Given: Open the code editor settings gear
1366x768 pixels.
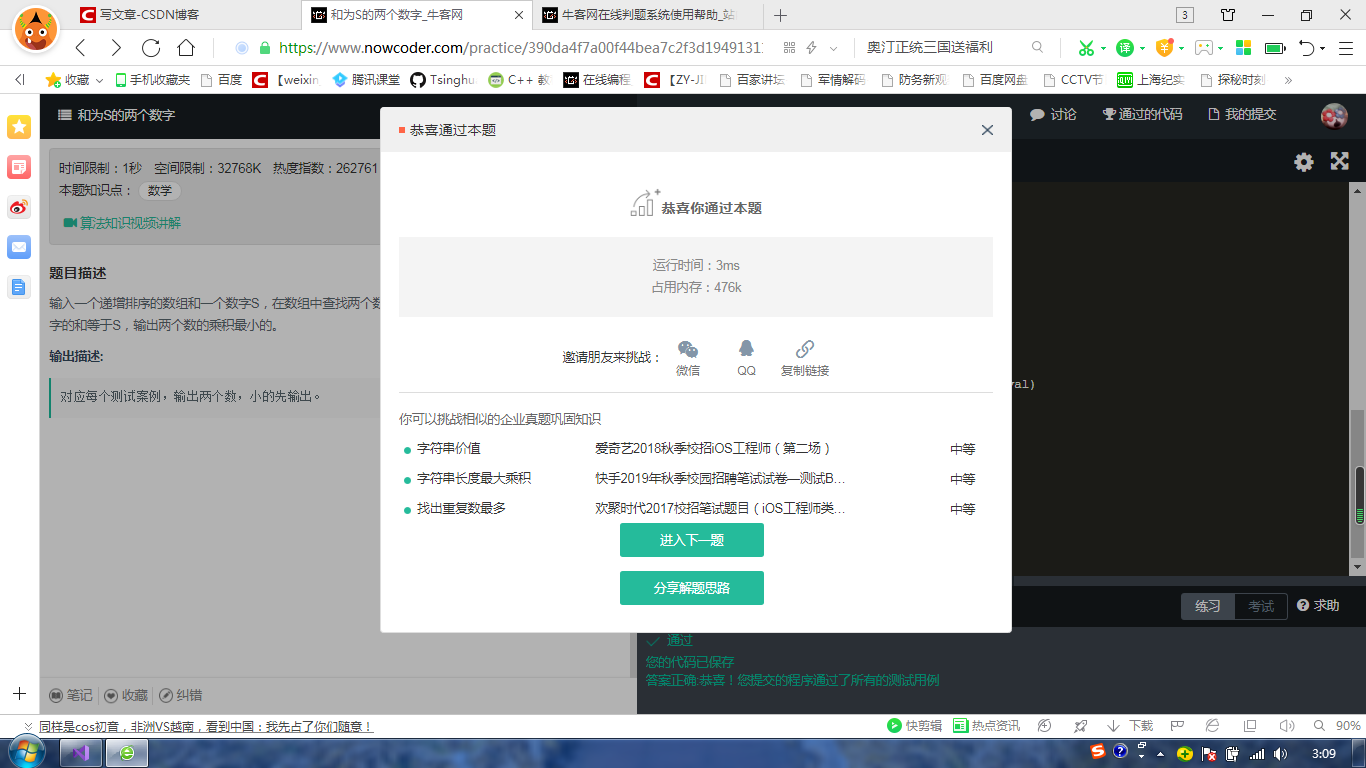Looking at the screenshot, I should click(x=1303, y=161).
